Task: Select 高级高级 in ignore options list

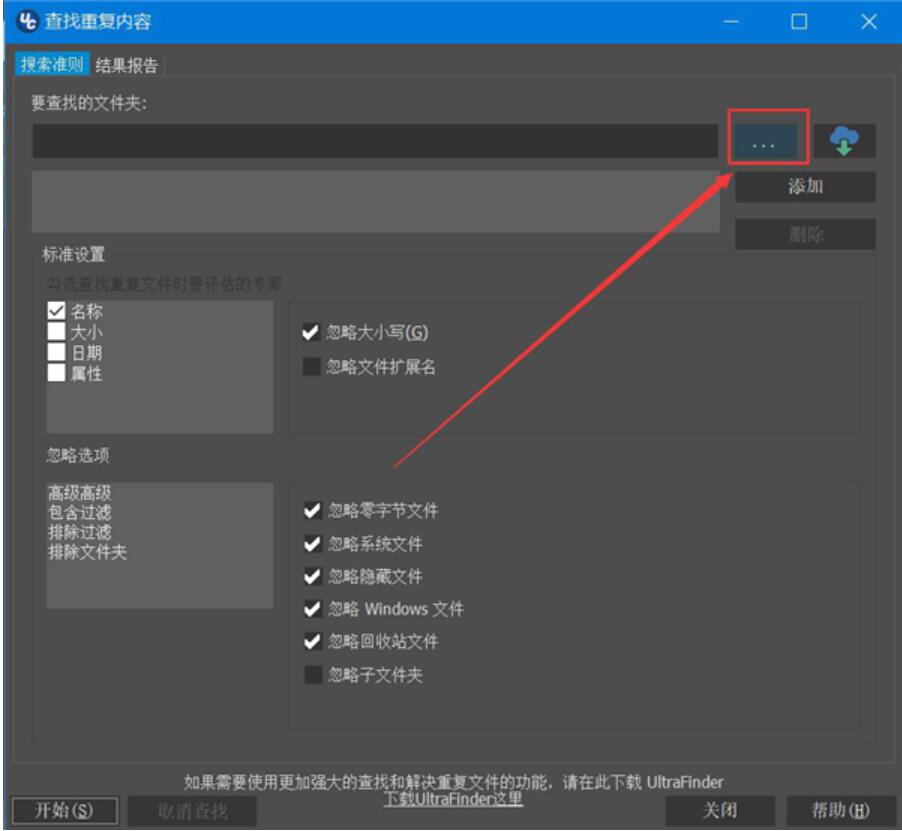Action: (79, 493)
